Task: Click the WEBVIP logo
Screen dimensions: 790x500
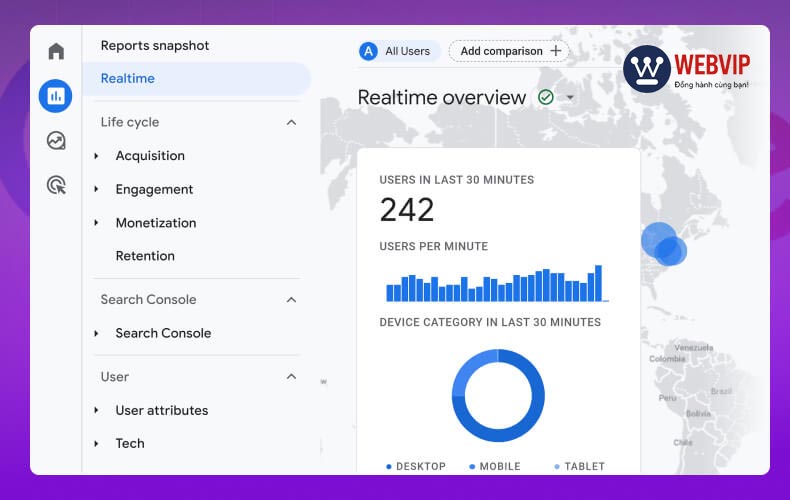Action: [687, 69]
